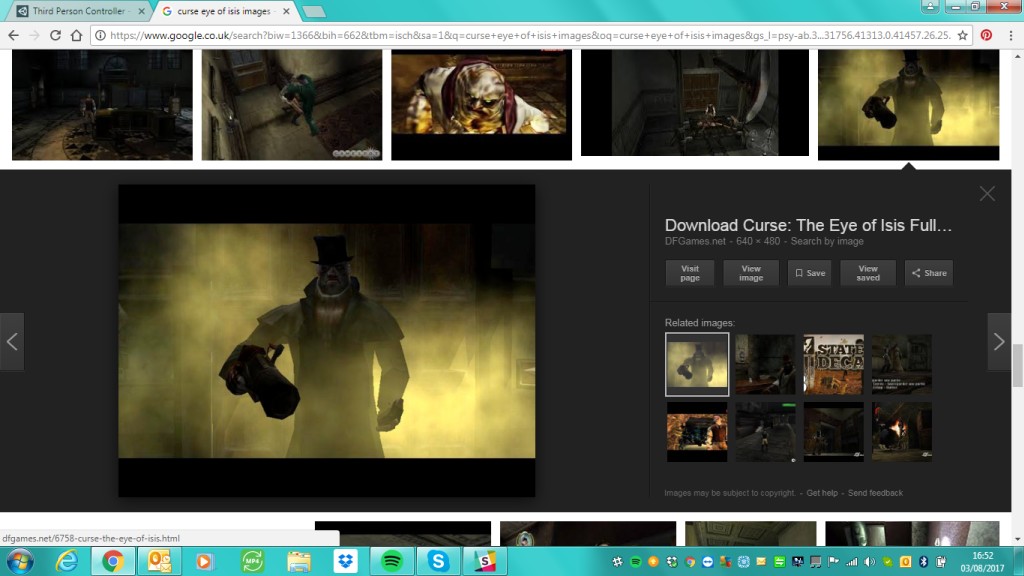Click the page vertical scrollbar thumb
The height and width of the screenshot is (576, 1024).
click(1017, 366)
